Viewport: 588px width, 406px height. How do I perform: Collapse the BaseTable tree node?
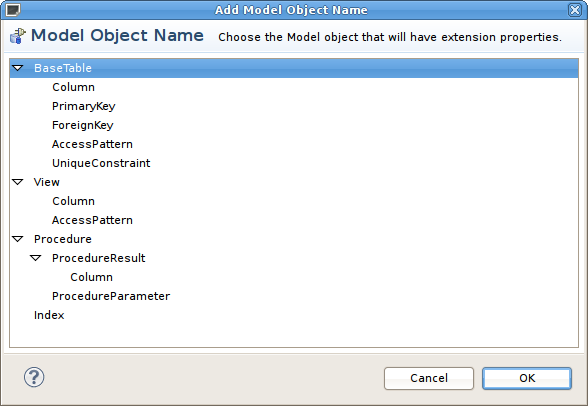coord(18,68)
